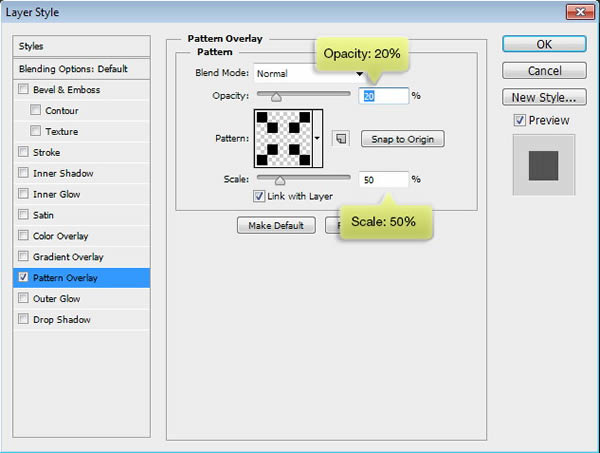Close the Layer Style dialog
This screenshot has height=453, width=600.
pos(580,12)
